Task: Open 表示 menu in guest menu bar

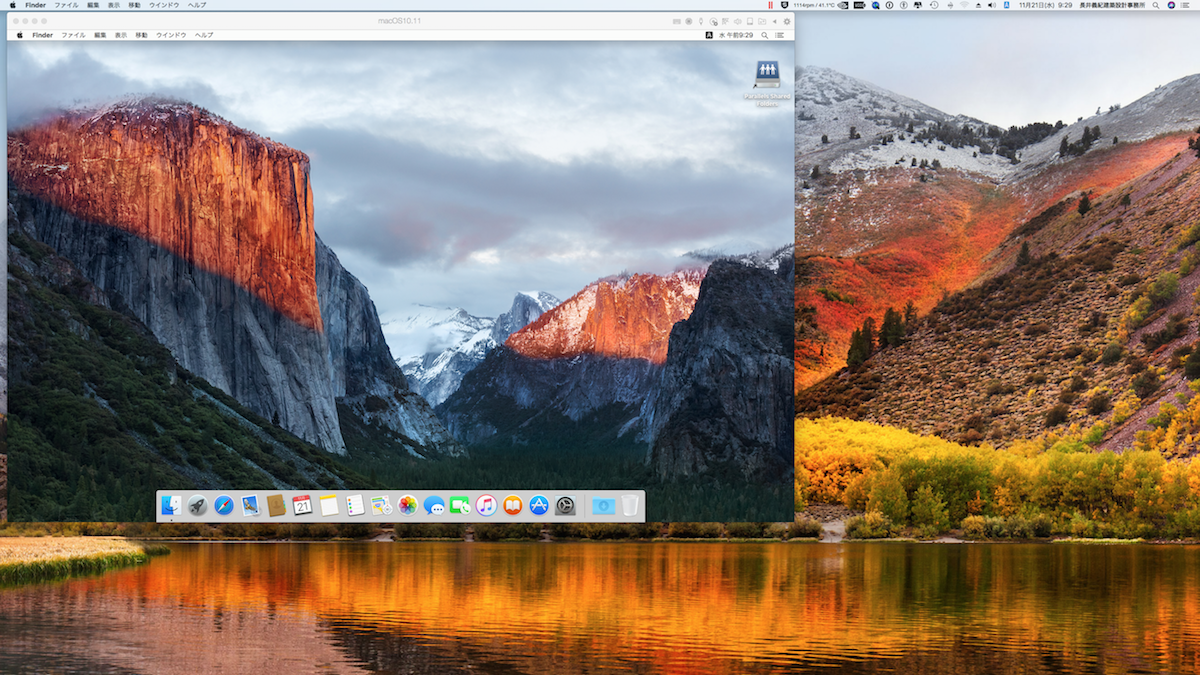Action: pos(121,35)
